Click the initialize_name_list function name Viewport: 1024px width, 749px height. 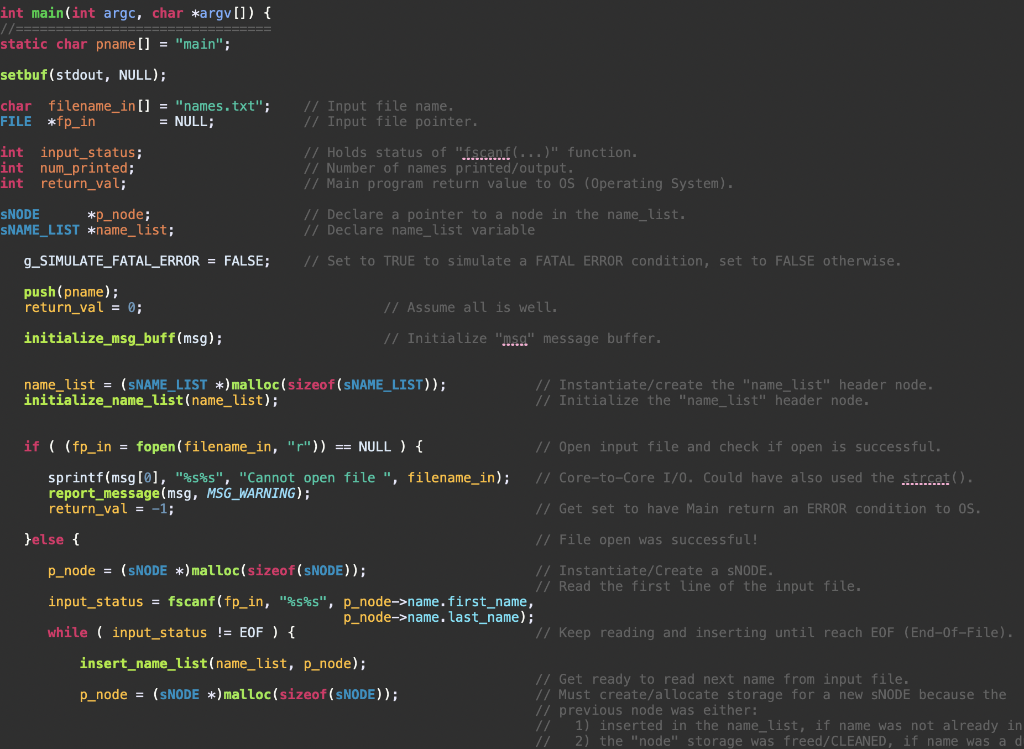pos(104,400)
